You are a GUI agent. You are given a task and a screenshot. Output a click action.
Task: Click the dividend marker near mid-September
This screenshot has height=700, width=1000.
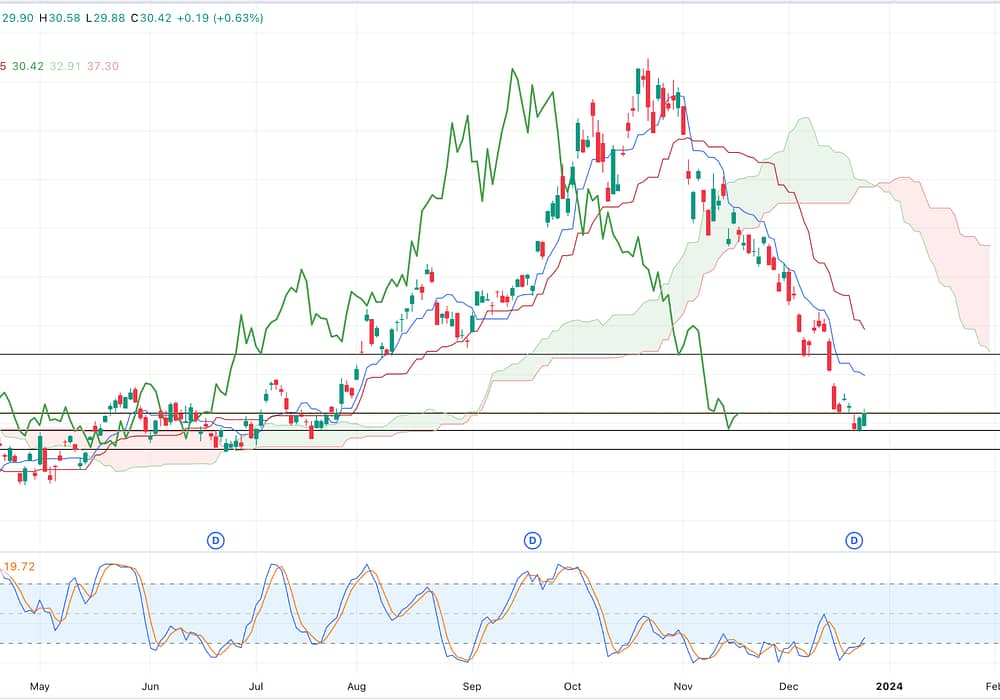point(533,541)
